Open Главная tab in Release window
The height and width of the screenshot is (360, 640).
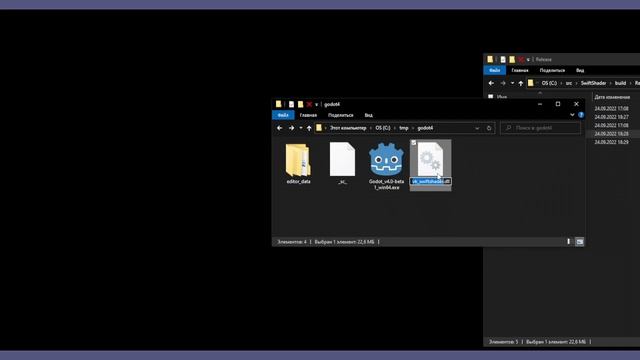pos(520,70)
